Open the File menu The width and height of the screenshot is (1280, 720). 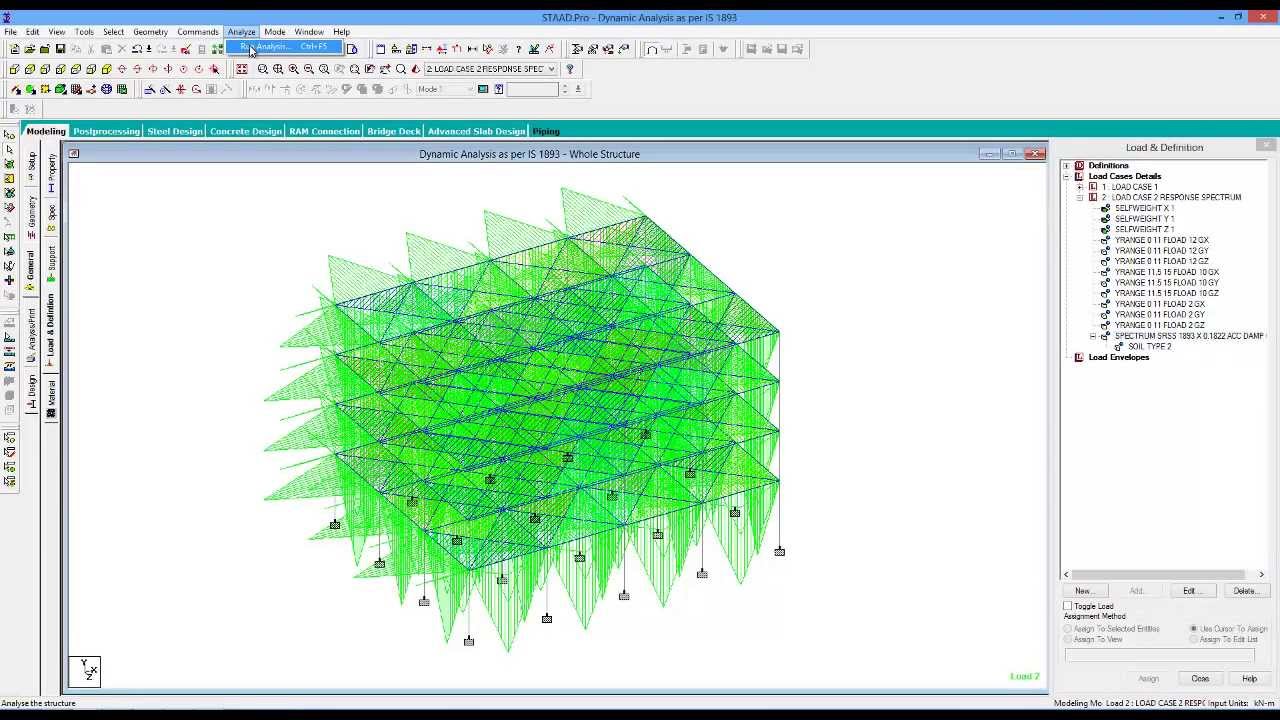10,32
